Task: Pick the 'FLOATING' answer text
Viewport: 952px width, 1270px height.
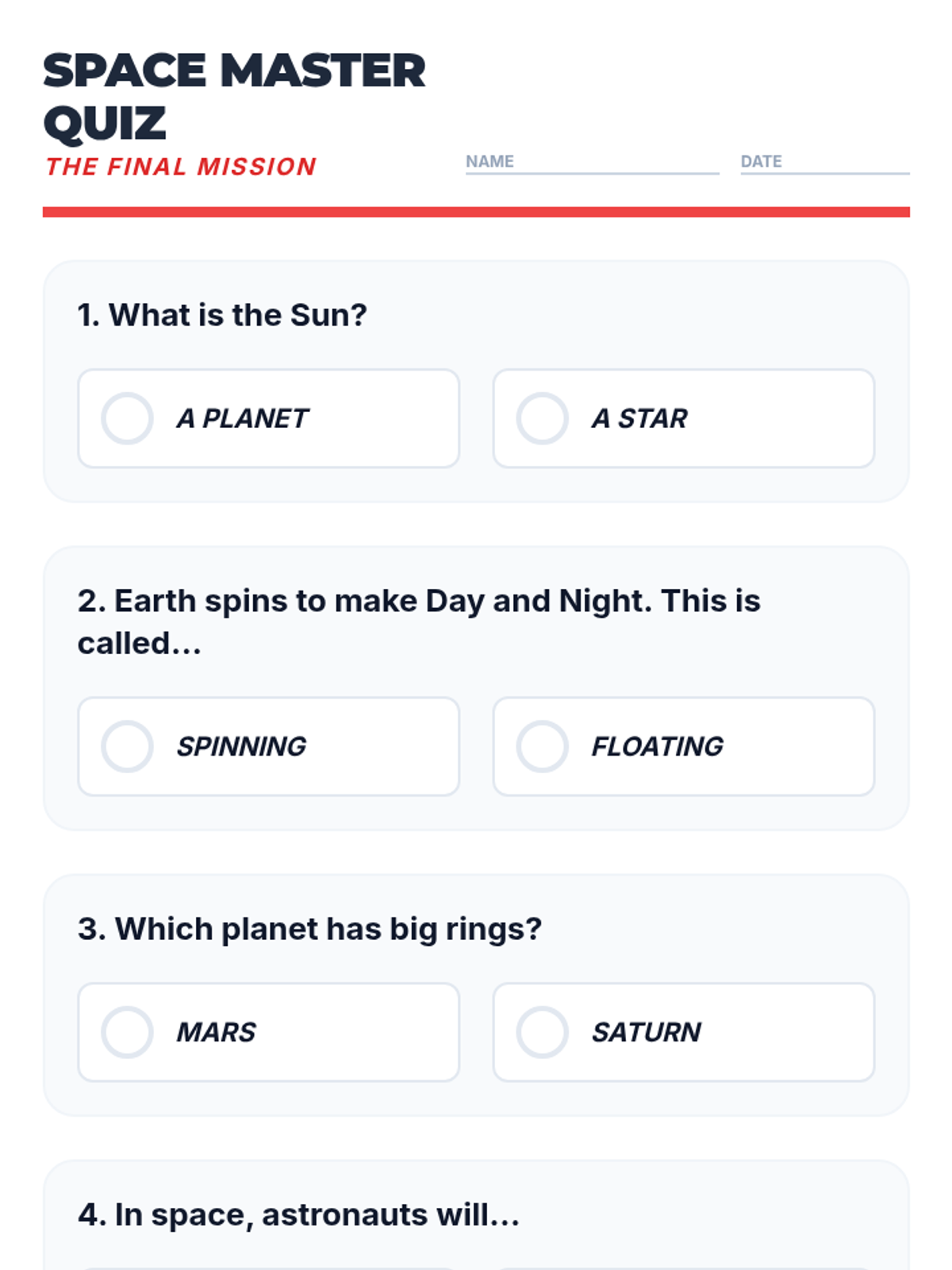Action: [658, 746]
